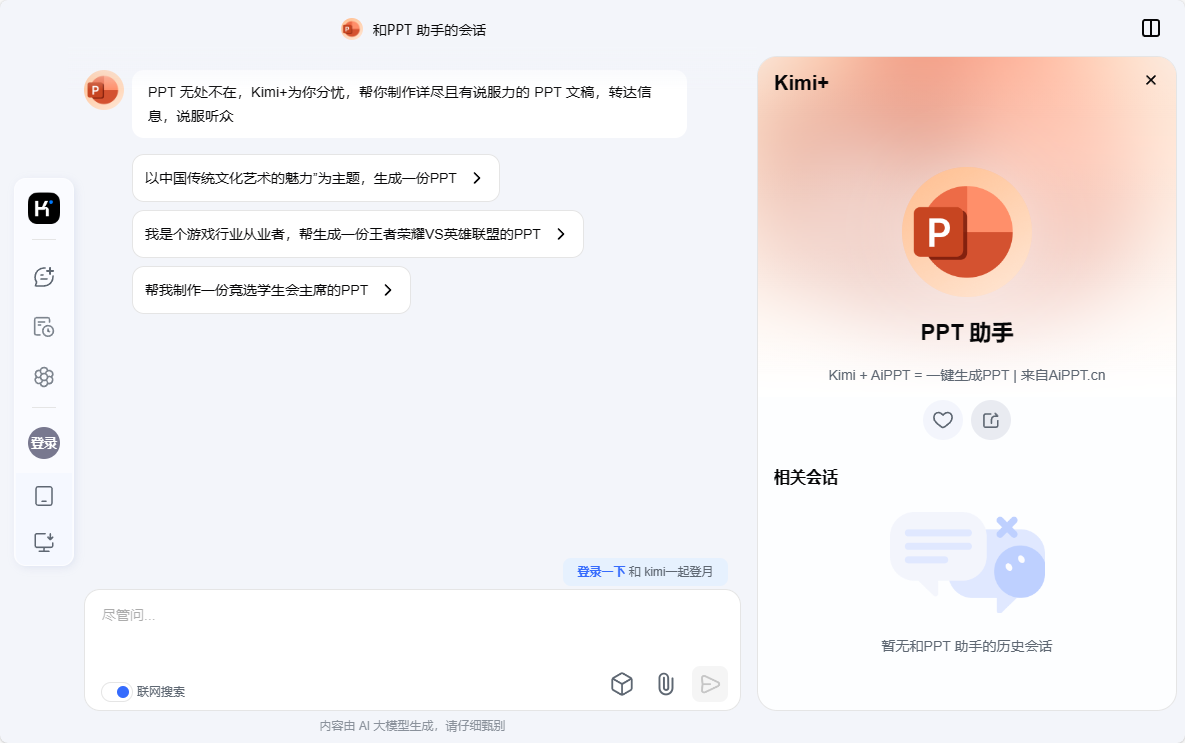The height and width of the screenshot is (743, 1185).
Task: Click the Kimi logo at sidebar top
Action: (43, 208)
